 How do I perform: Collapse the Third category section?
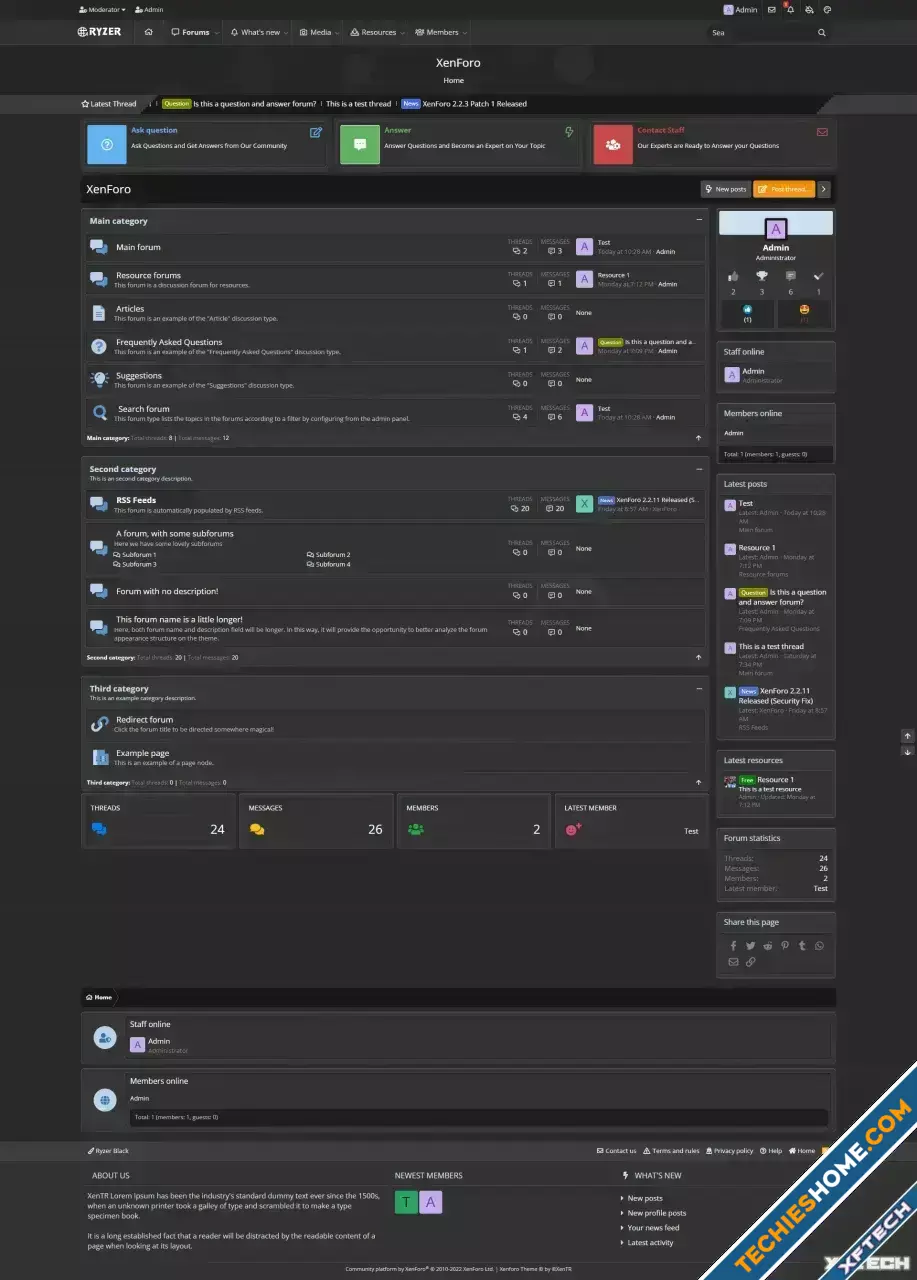(699, 689)
